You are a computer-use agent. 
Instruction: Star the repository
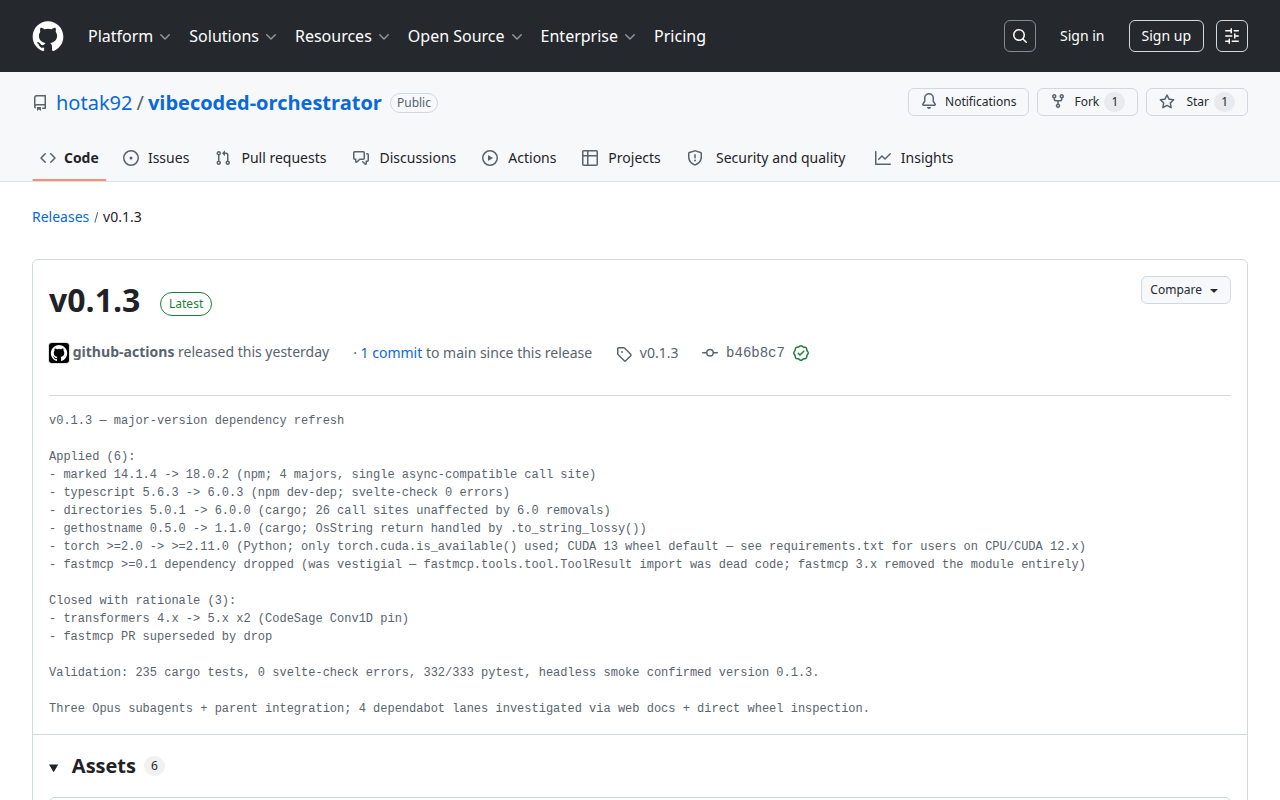[1197, 102]
